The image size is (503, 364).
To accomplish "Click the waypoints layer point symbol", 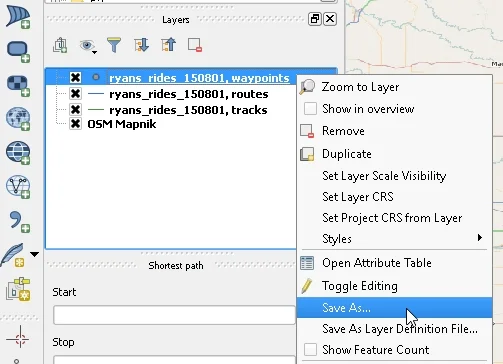I will [96, 77].
